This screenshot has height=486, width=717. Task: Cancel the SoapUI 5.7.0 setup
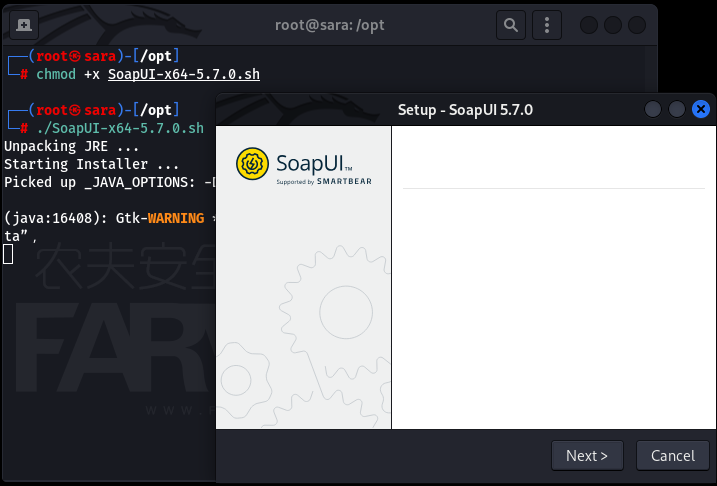(x=673, y=455)
